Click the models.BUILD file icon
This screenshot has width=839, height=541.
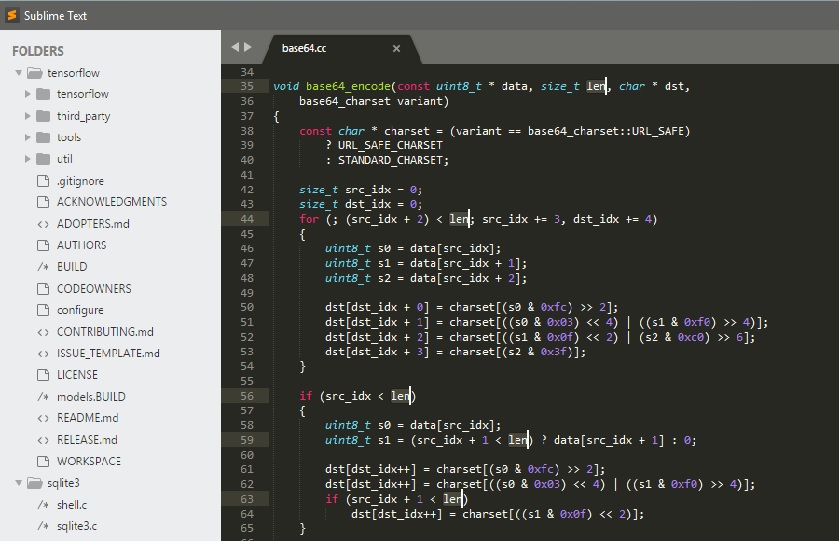pos(43,397)
